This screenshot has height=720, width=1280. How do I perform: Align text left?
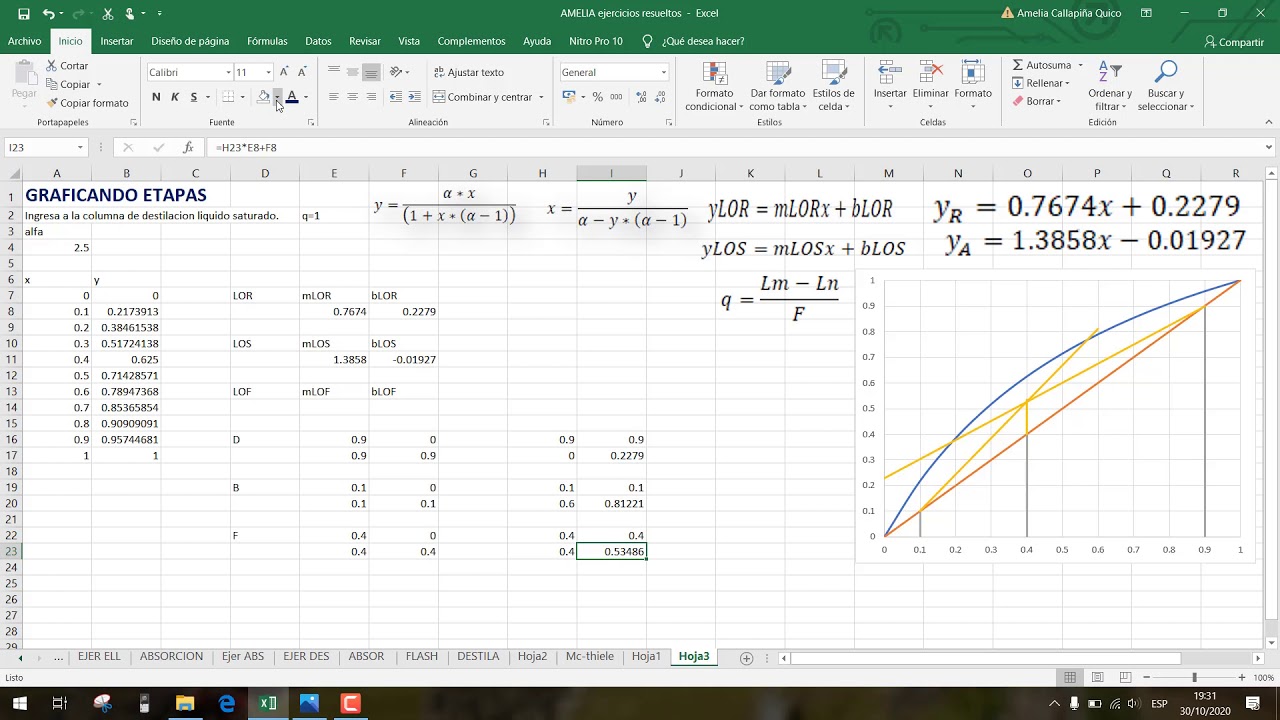(334, 97)
